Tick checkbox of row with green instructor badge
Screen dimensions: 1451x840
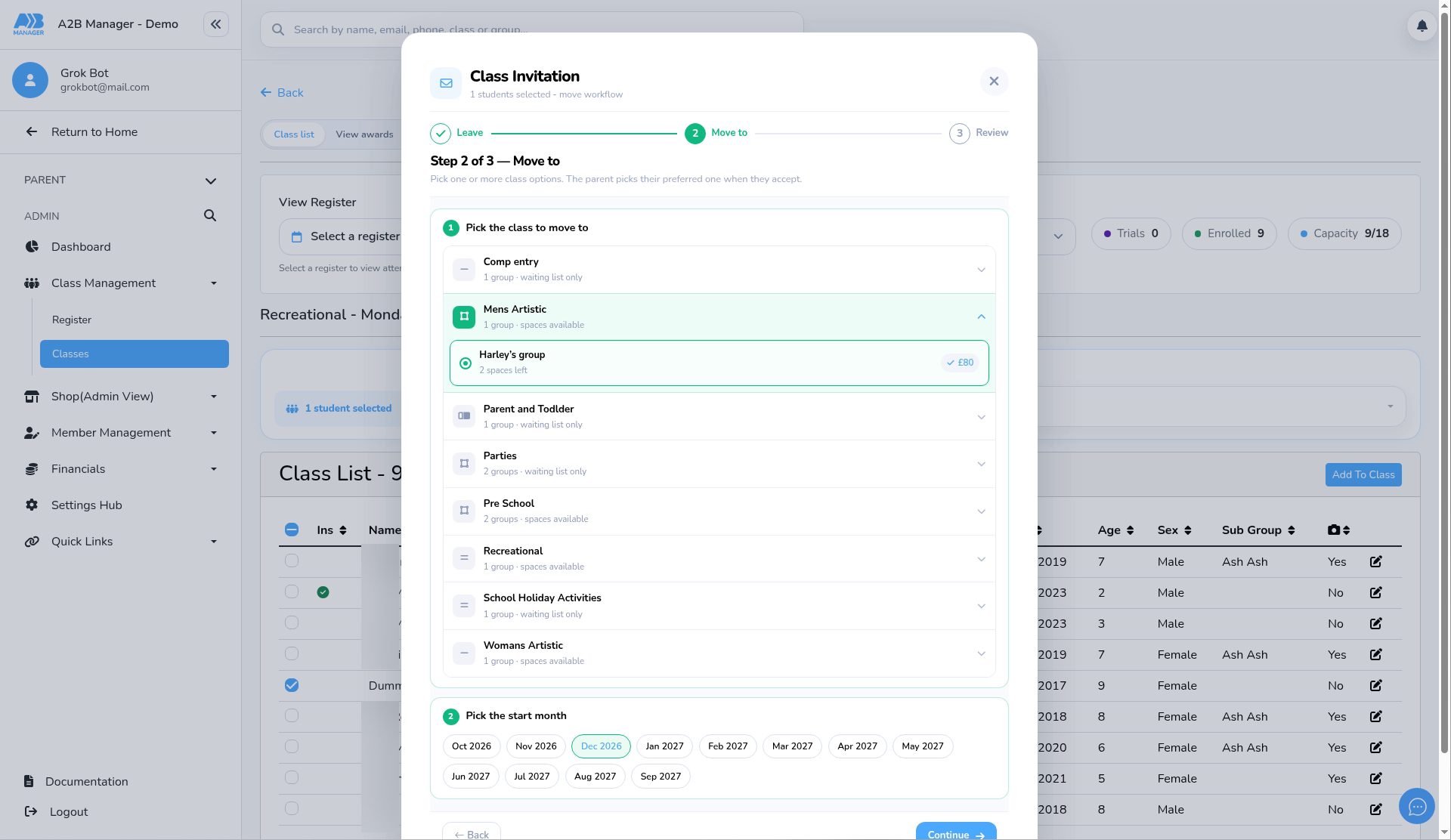click(292, 591)
